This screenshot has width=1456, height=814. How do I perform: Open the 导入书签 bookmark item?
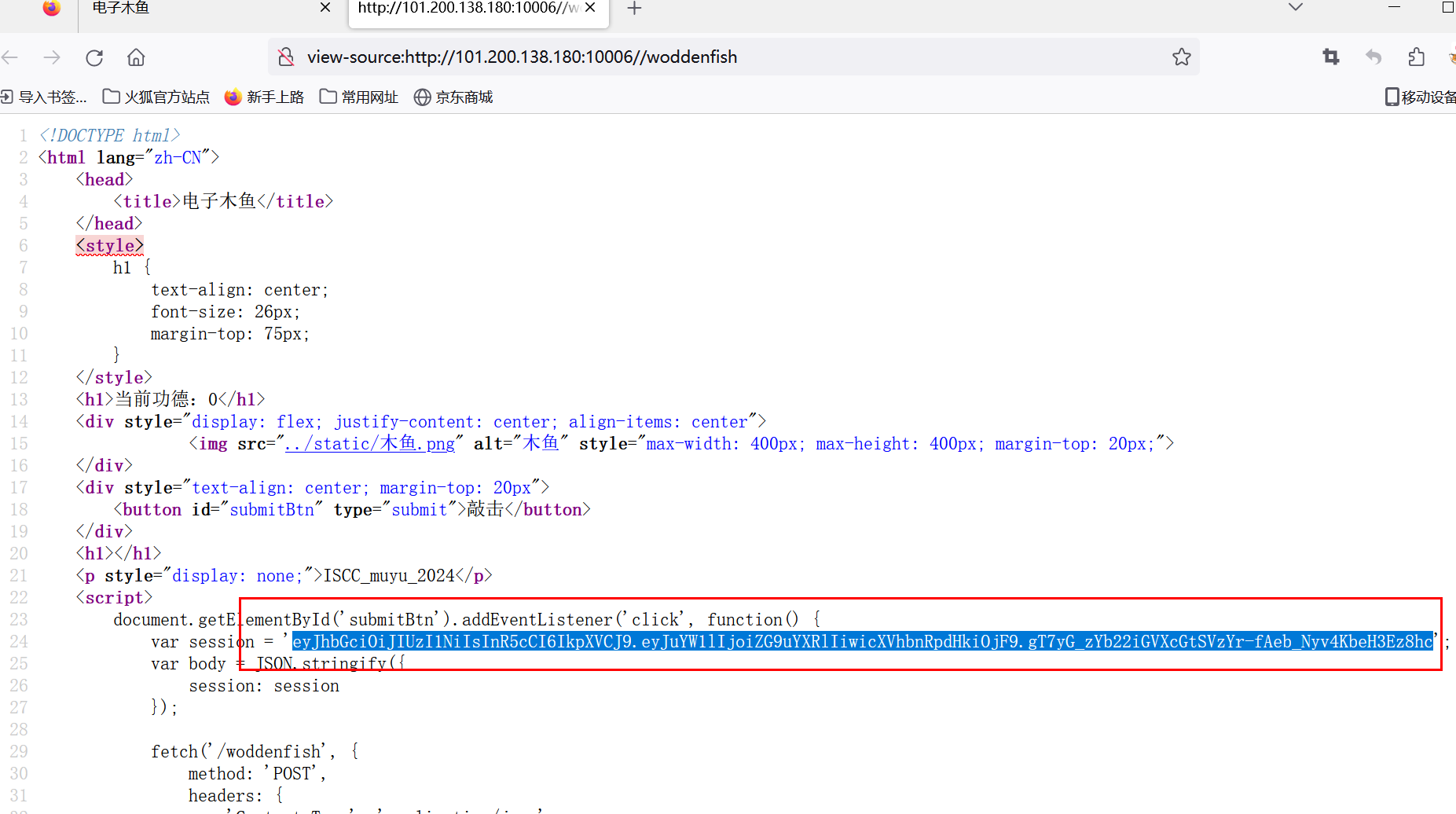coord(44,97)
